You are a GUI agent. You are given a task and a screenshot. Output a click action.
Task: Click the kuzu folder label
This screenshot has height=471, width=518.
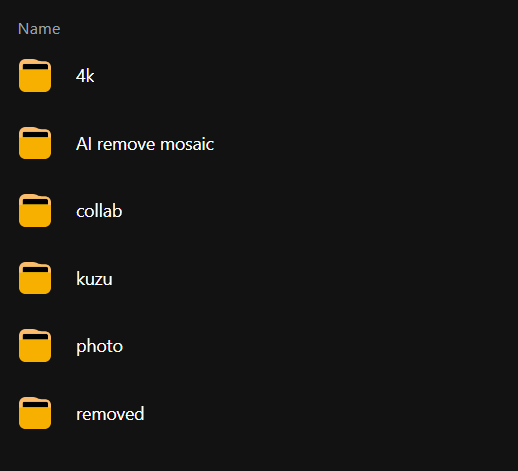pyautogui.click(x=94, y=279)
